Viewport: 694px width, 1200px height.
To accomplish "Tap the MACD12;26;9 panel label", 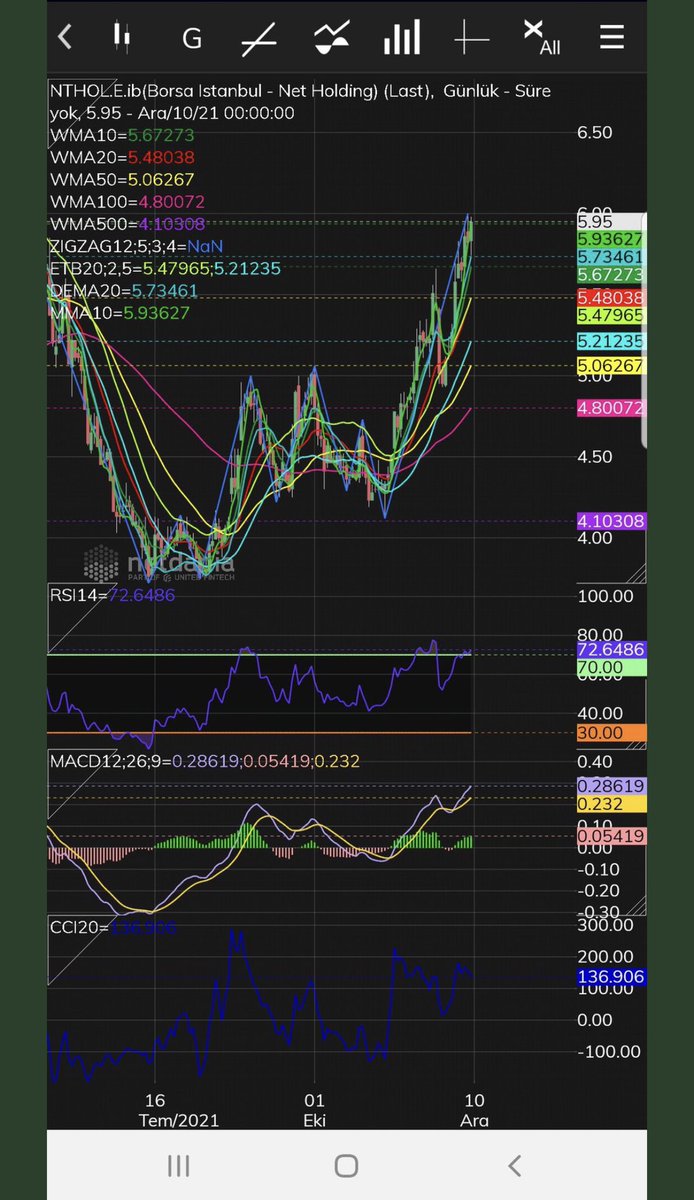I will (204, 761).
